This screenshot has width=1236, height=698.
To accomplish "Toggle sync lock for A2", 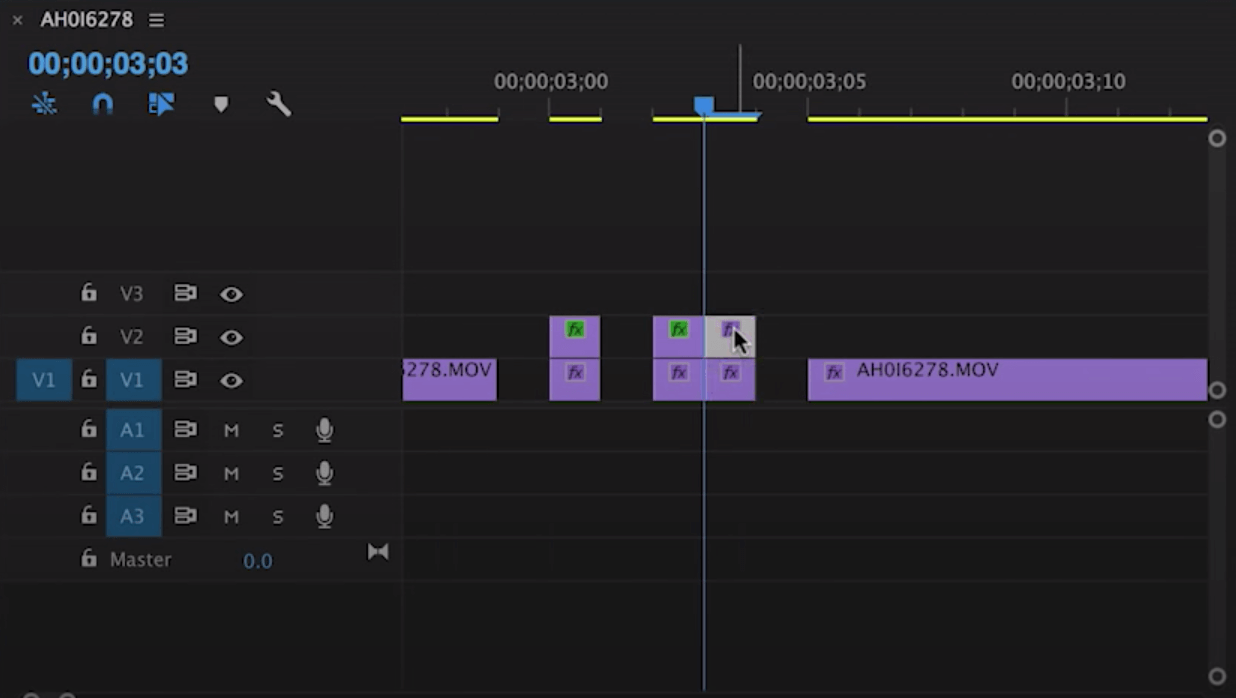I will tap(185, 473).
